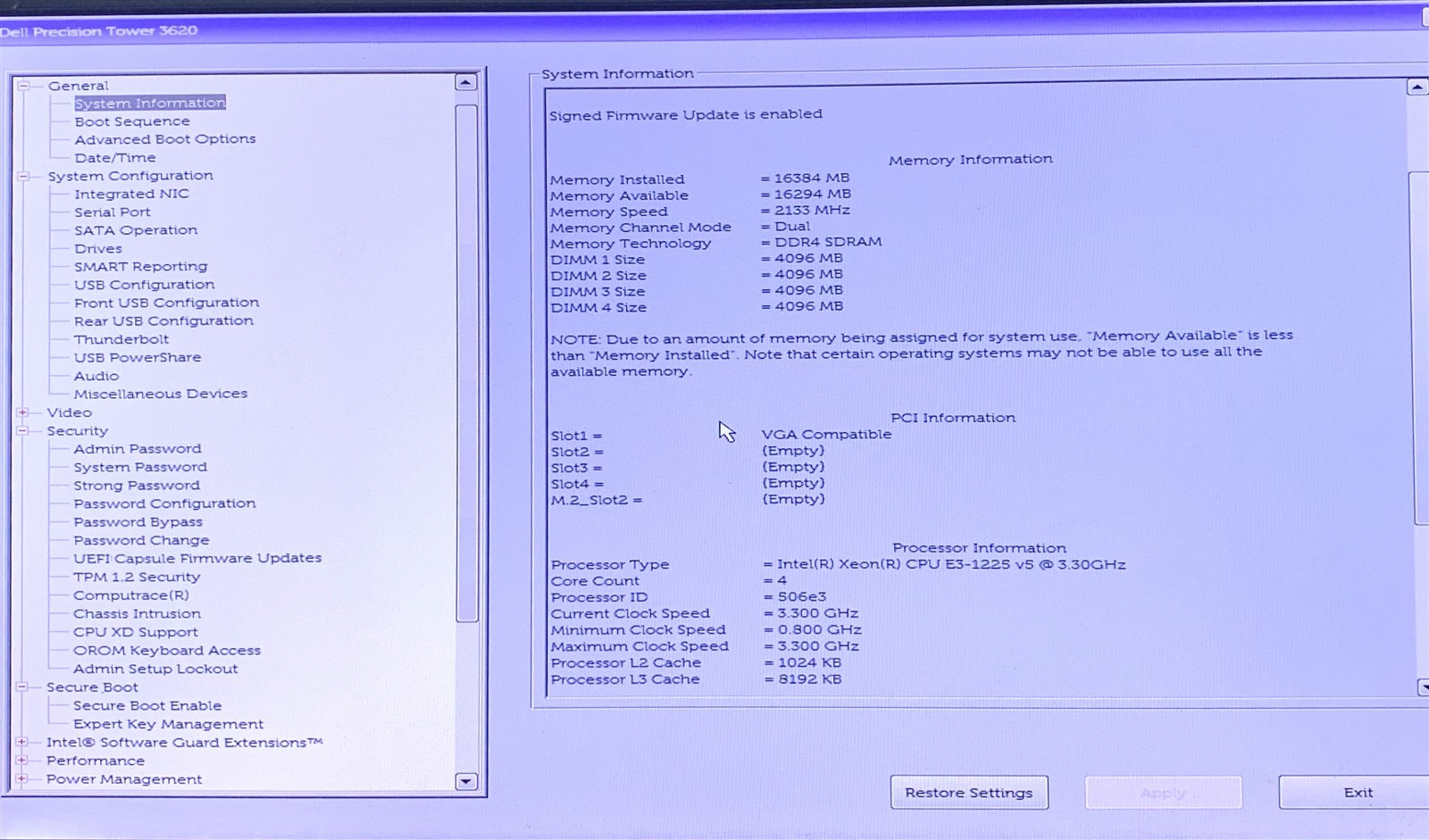Image resolution: width=1429 pixels, height=840 pixels.
Task: Expand the Video tree section
Action: click(x=23, y=412)
